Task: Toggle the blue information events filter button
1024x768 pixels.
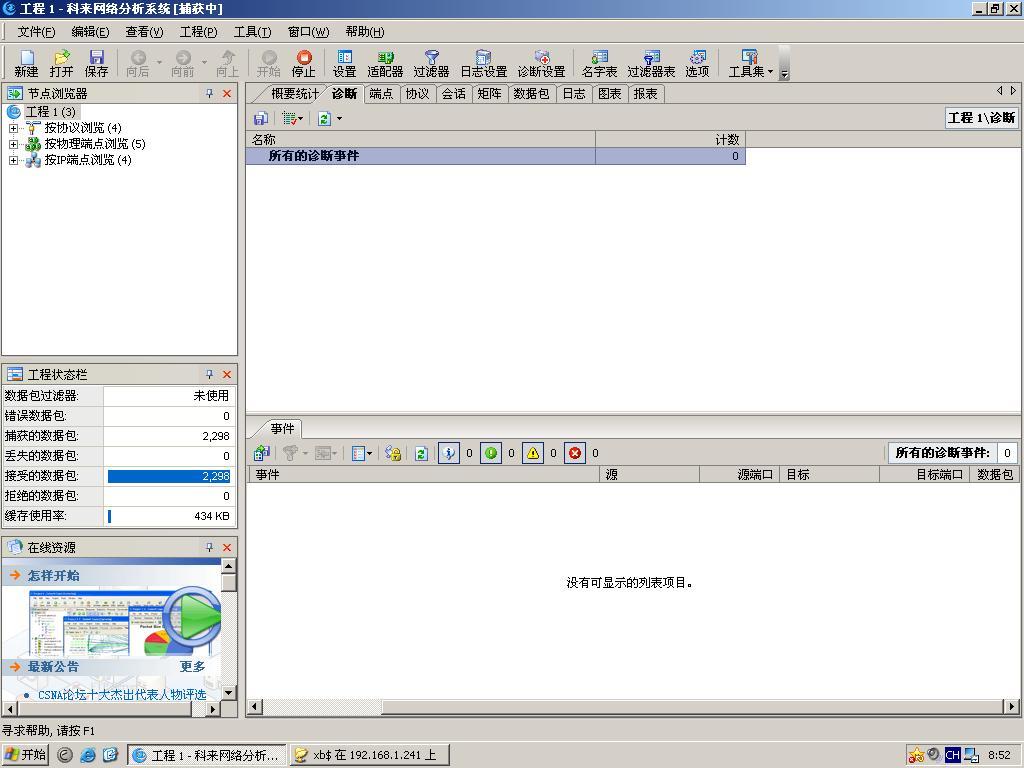Action: click(449, 453)
